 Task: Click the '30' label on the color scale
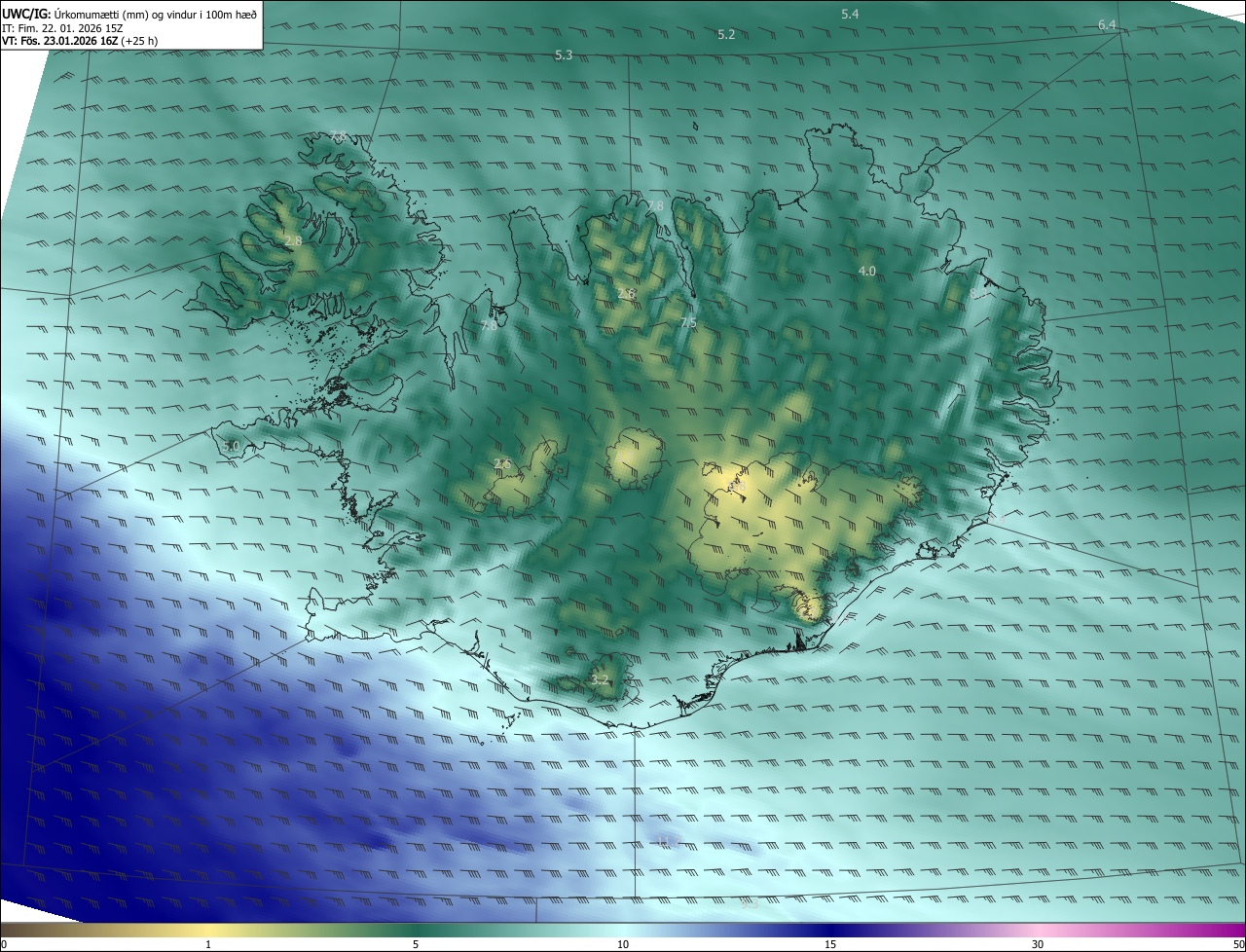pos(1038,944)
